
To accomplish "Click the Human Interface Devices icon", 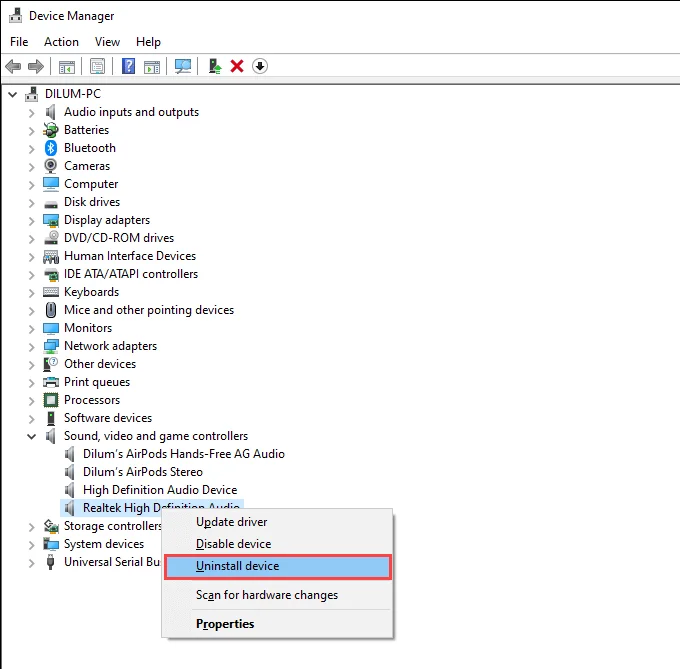I will click(x=51, y=256).
